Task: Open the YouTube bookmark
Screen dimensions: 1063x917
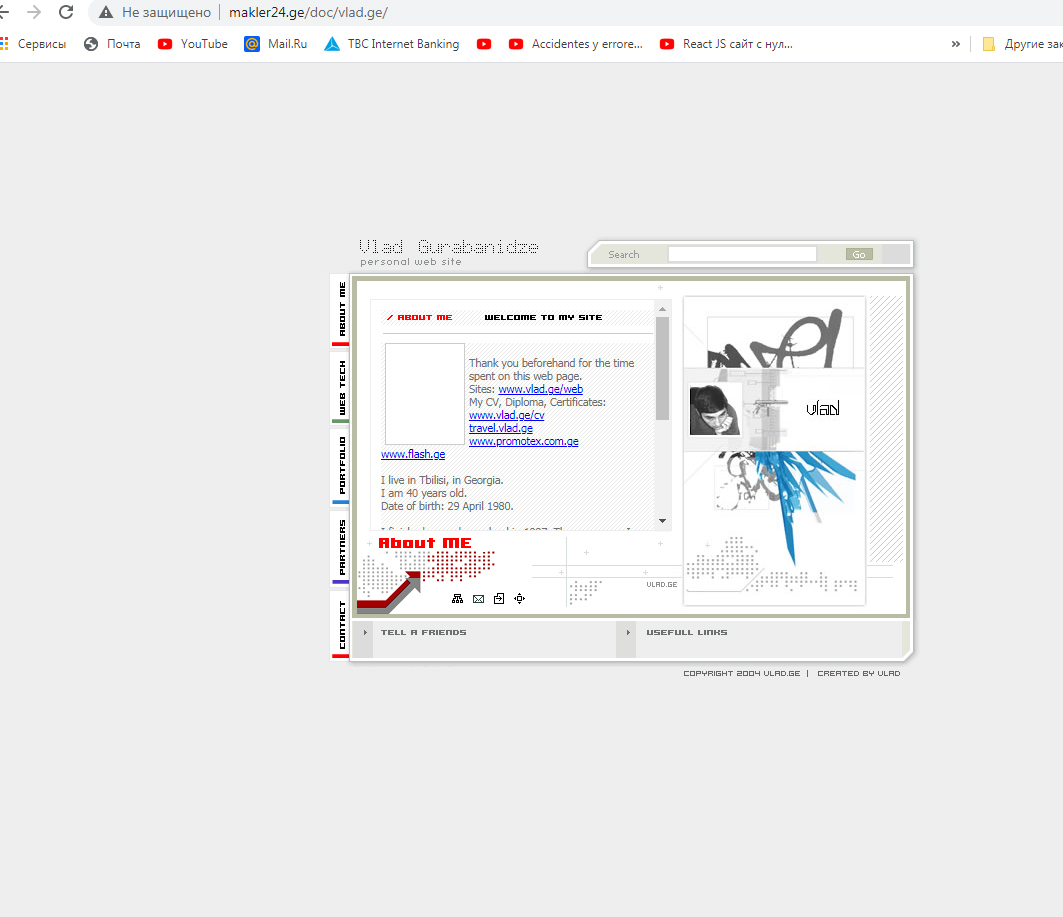Action: pyautogui.click(x=193, y=44)
